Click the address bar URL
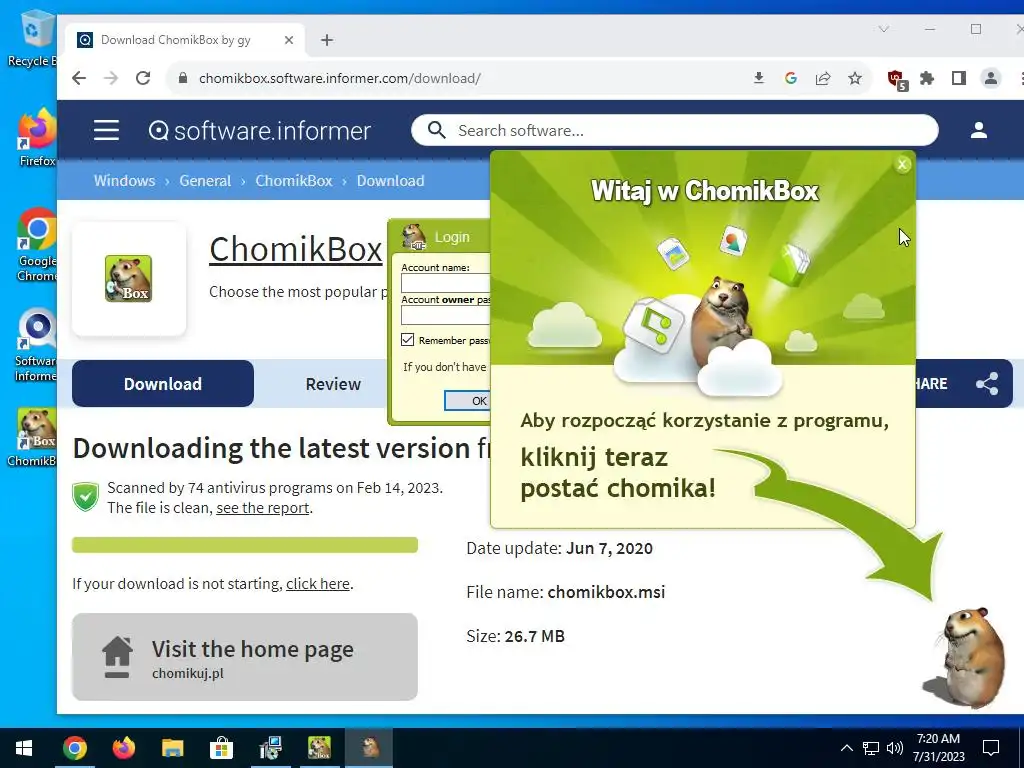Image resolution: width=1024 pixels, height=768 pixels. click(x=340, y=78)
